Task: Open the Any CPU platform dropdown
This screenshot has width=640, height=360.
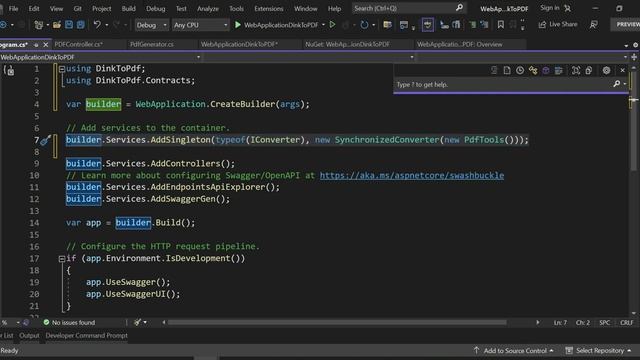Action: click(200, 25)
